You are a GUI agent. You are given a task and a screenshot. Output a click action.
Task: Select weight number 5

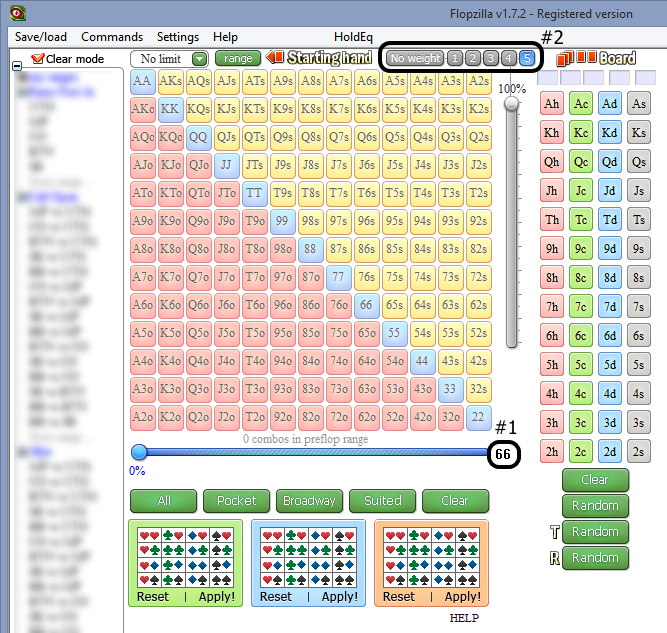pos(527,58)
